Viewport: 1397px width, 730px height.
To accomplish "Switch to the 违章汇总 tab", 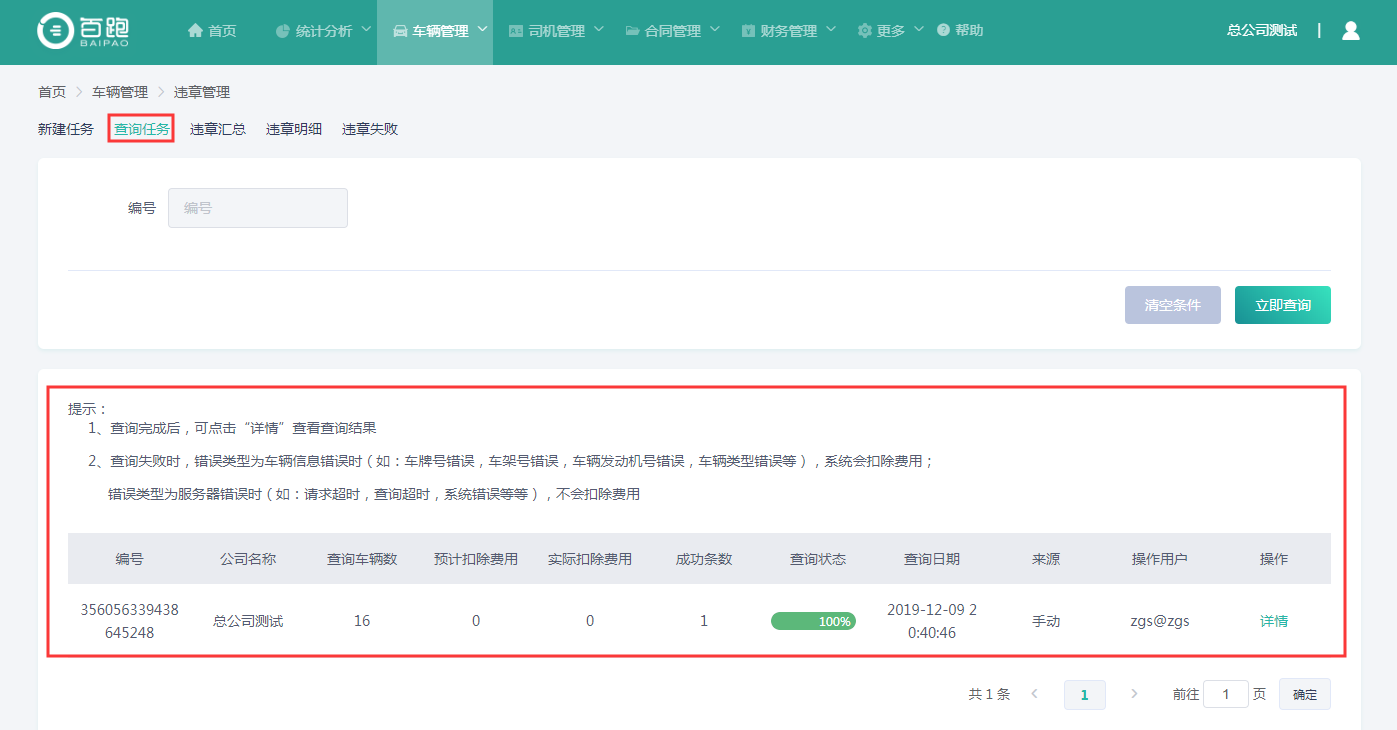I will click(218, 129).
